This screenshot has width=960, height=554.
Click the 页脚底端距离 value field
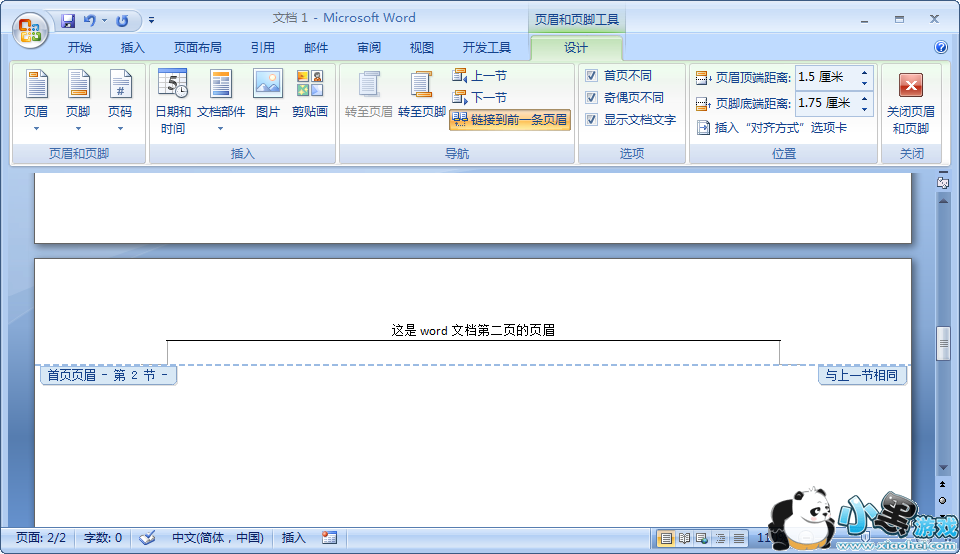click(x=827, y=103)
